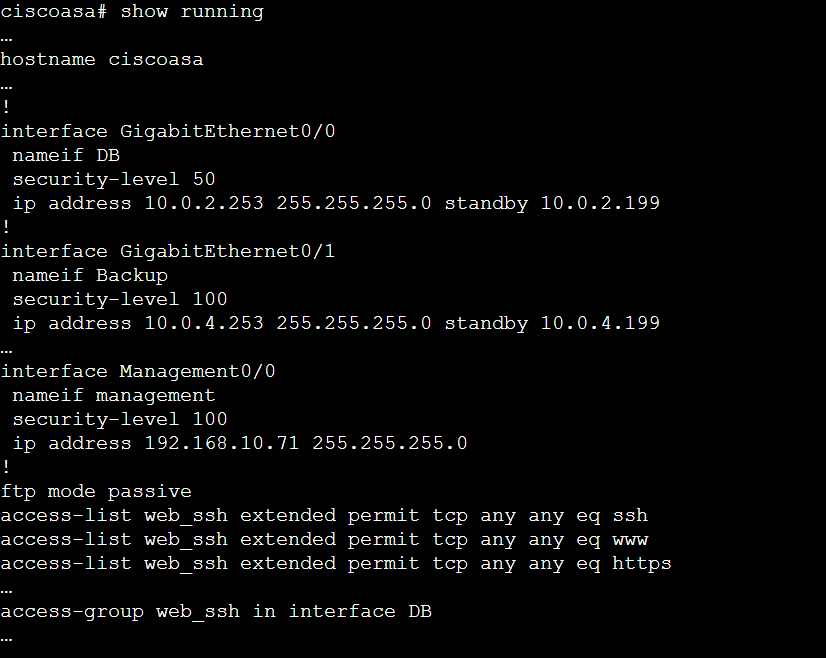Click the access-list line ending 'eq https'
Screen dimensions: 826x658
336,564
